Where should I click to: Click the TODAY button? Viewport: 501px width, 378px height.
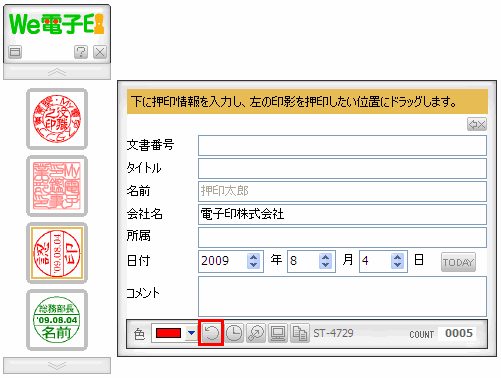458,262
